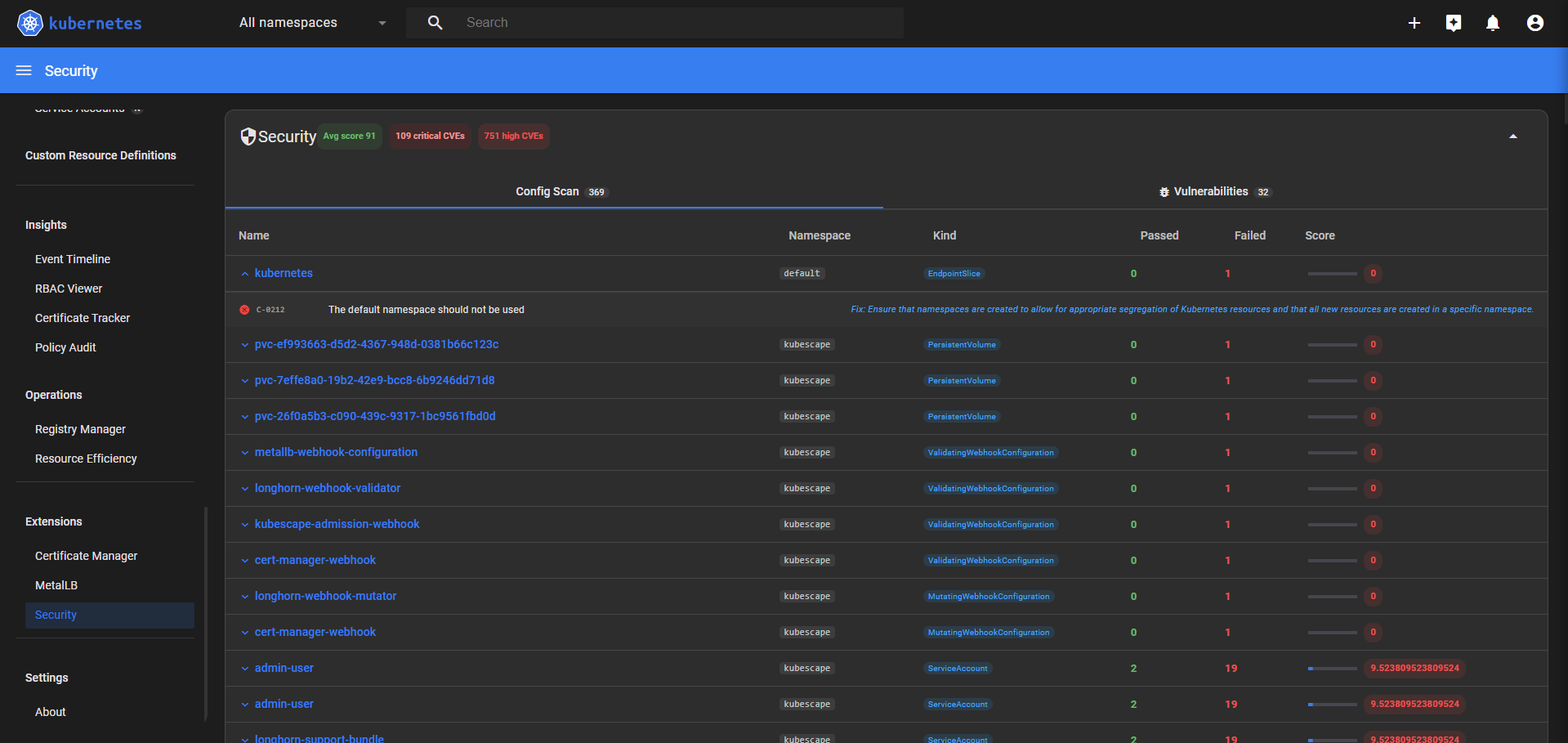Open Registry Manager in sidebar
Viewport: 1568px width, 743px height.
pos(80,429)
